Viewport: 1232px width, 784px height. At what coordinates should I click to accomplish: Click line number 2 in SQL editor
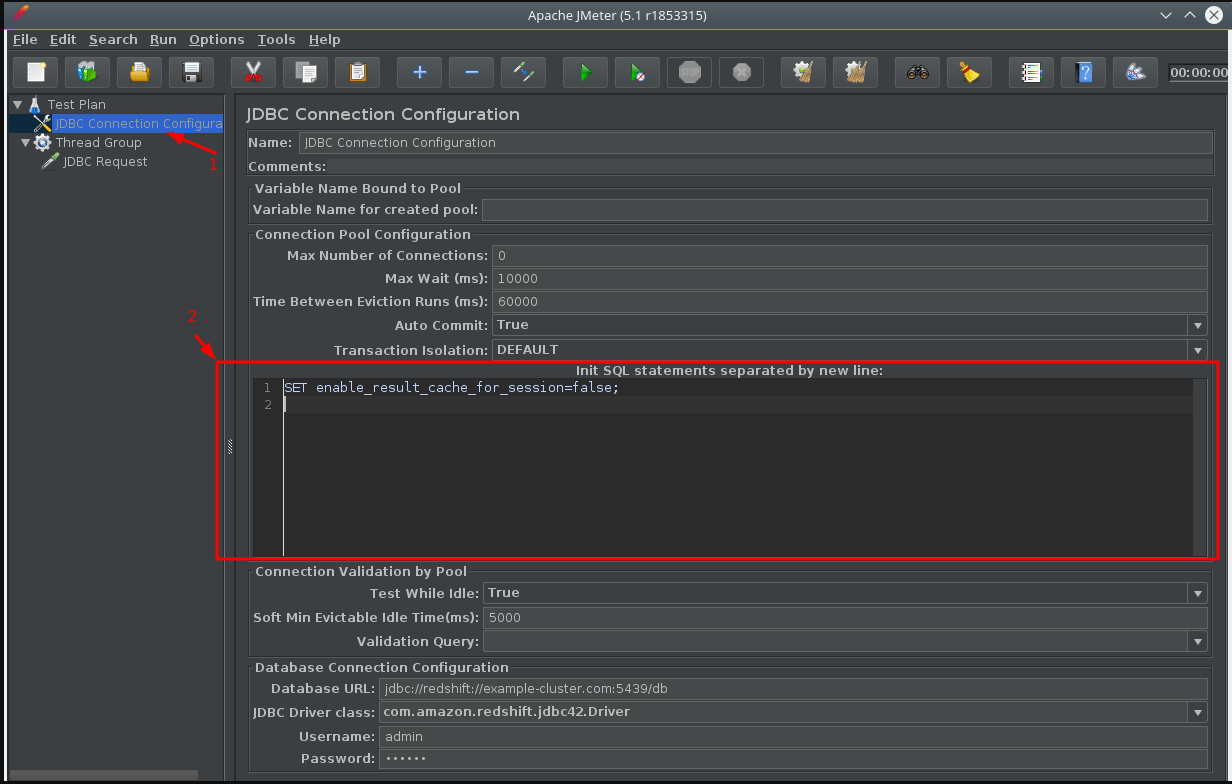click(x=268, y=405)
